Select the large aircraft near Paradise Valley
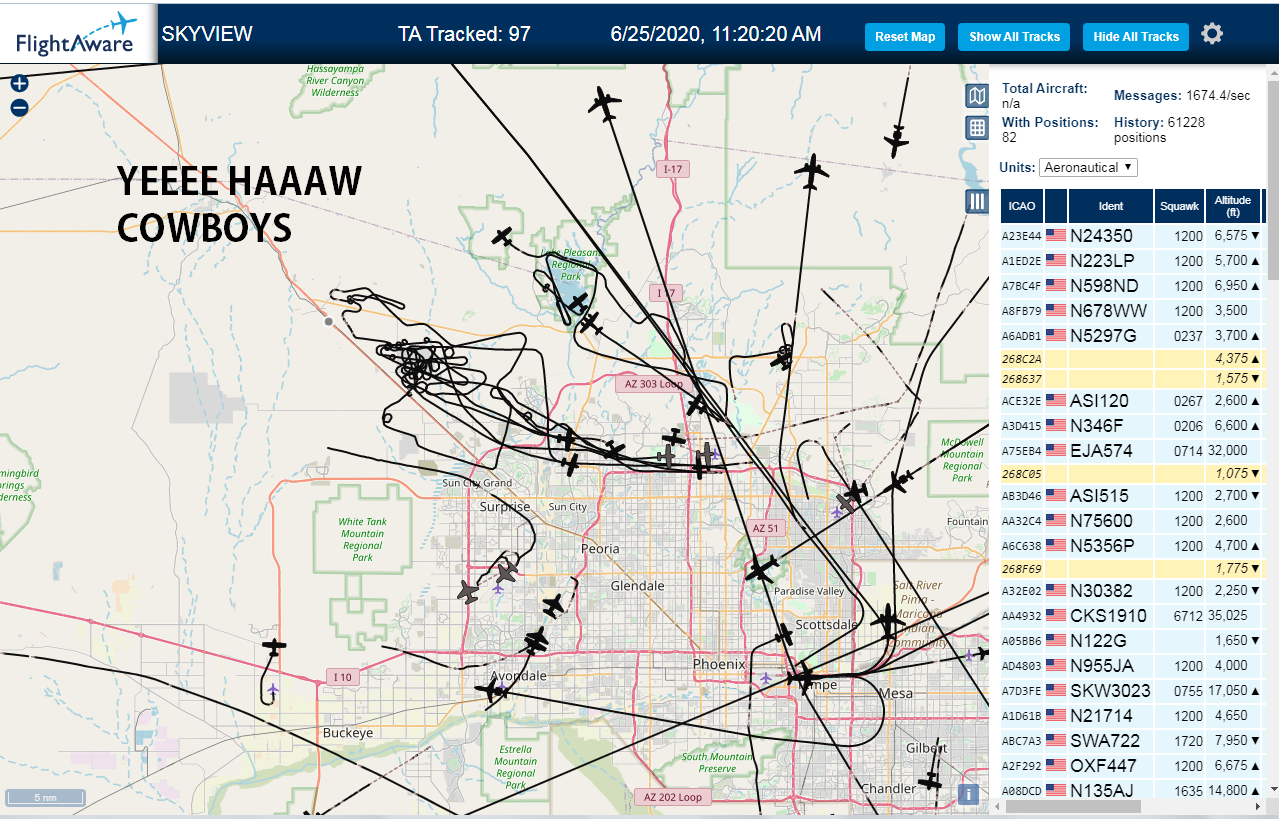Image resolution: width=1279 pixels, height=819 pixels. pos(762,569)
